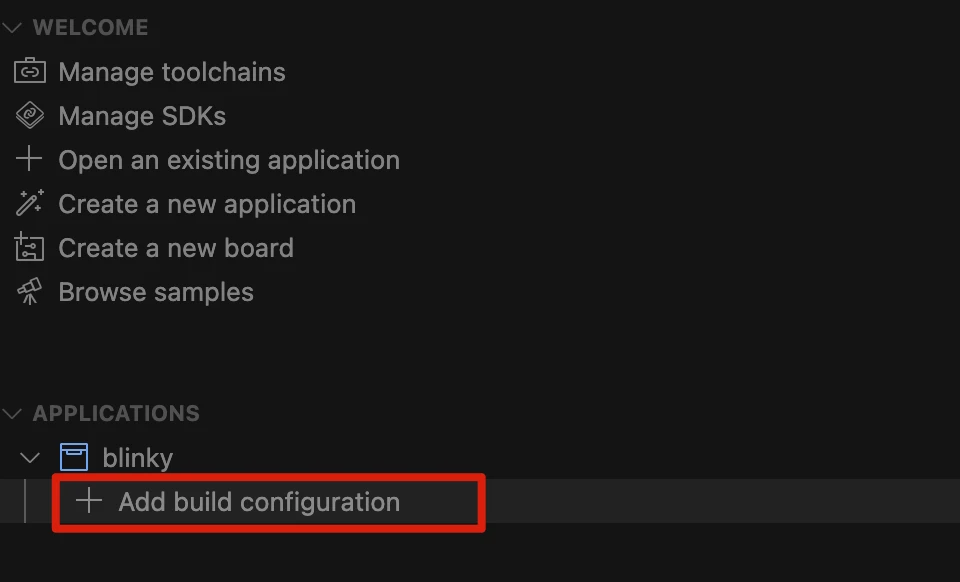Open the Browse samples text link
The height and width of the screenshot is (582, 960).
click(156, 292)
